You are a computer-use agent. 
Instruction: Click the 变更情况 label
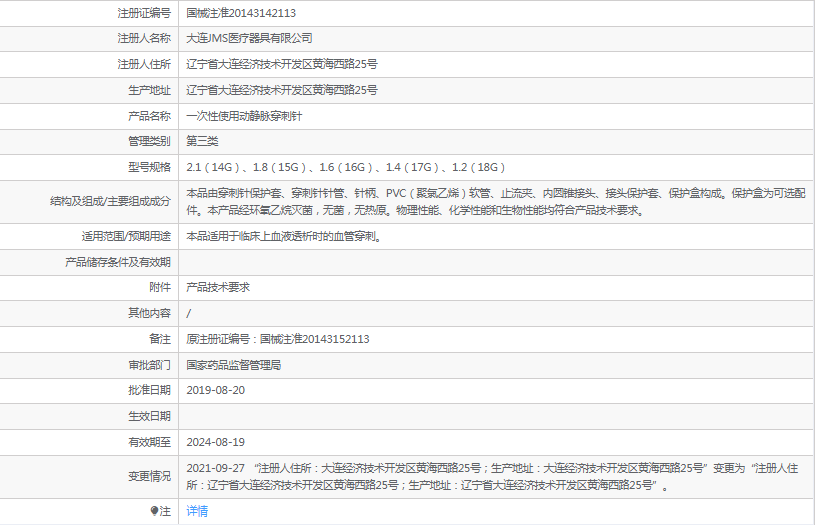click(x=149, y=476)
